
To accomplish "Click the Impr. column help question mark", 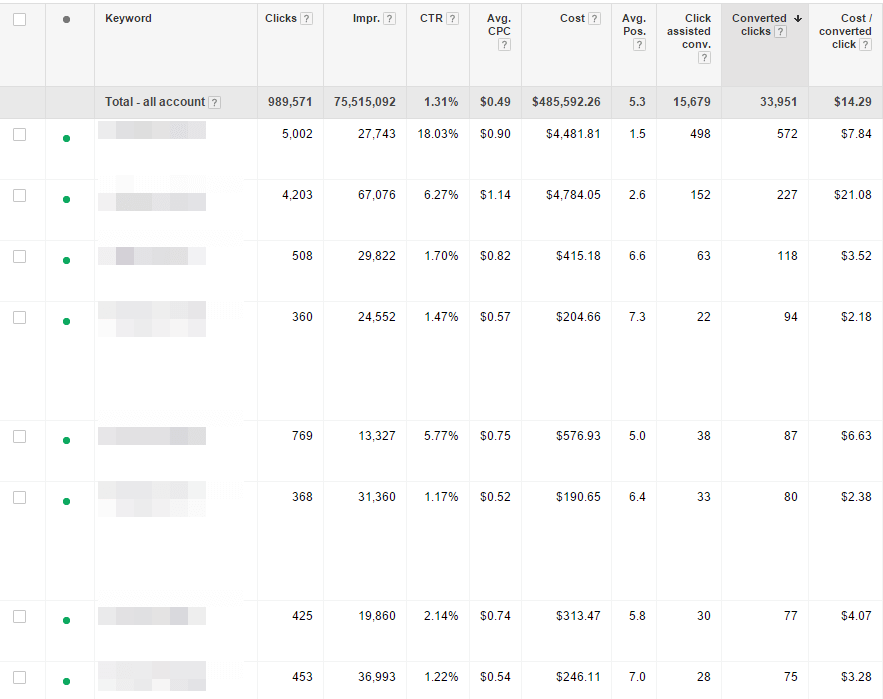I will tap(389, 19).
